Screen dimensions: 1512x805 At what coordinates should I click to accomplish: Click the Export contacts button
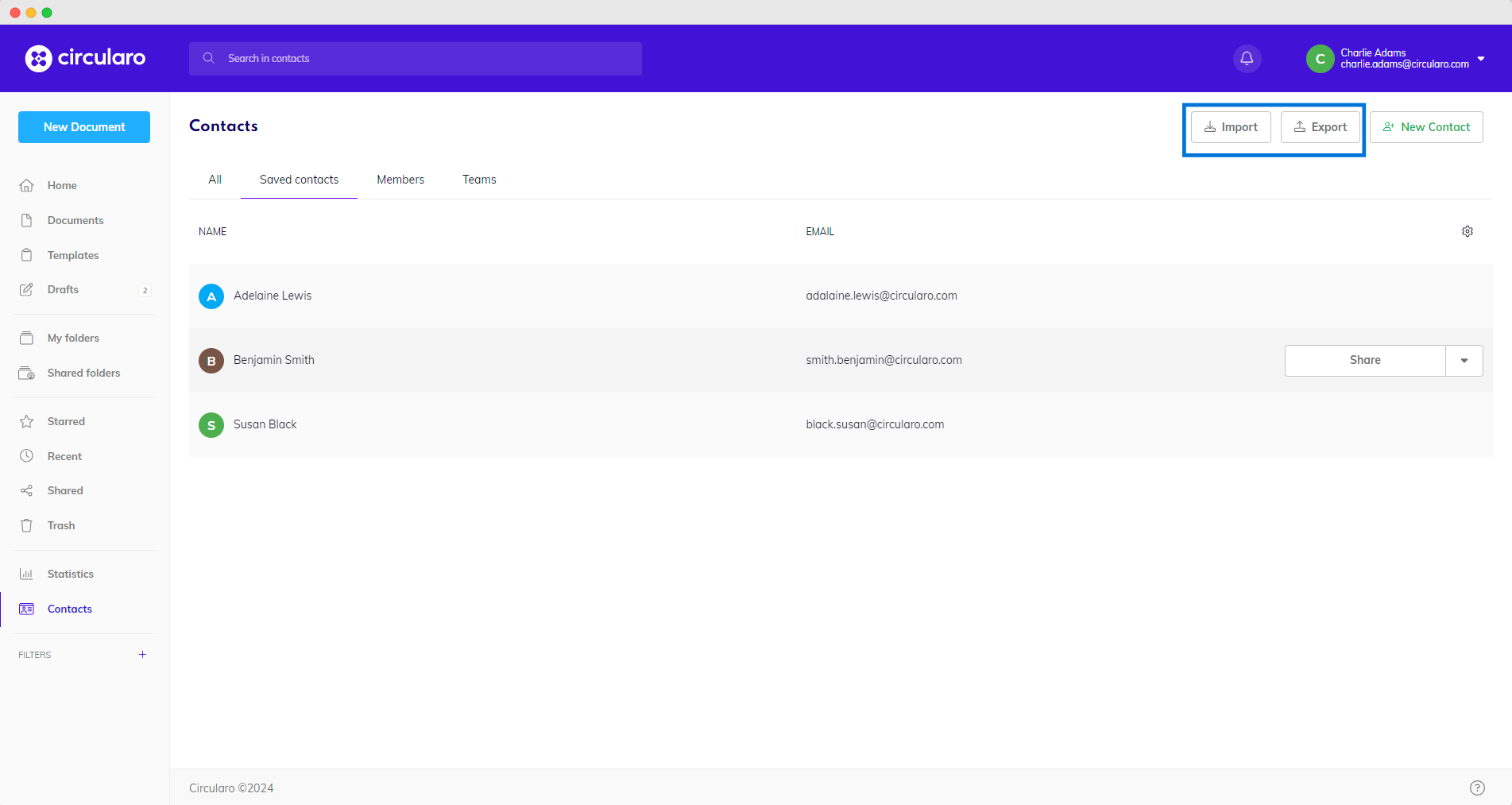tap(1320, 127)
